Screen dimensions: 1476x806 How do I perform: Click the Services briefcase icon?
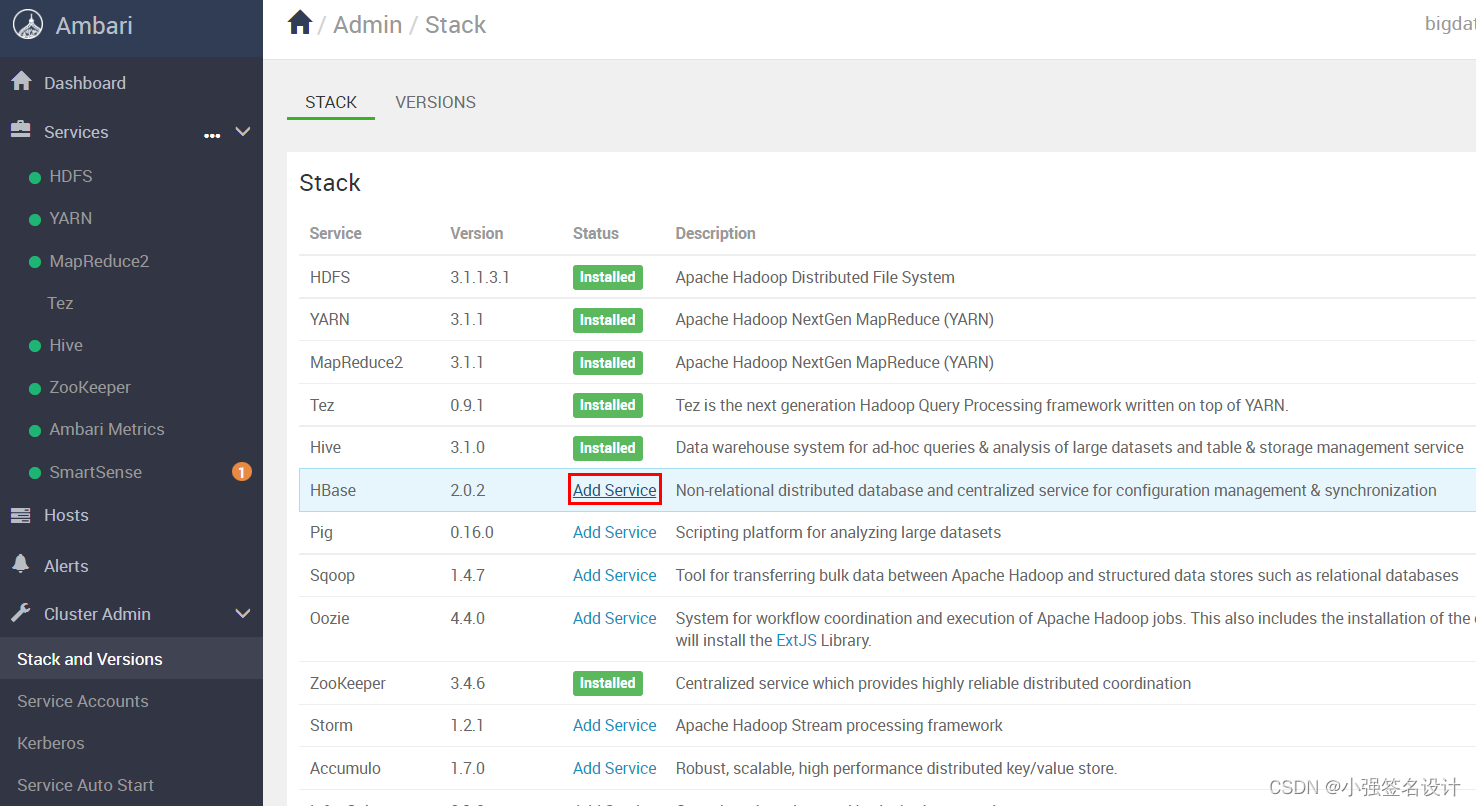[x=21, y=131]
